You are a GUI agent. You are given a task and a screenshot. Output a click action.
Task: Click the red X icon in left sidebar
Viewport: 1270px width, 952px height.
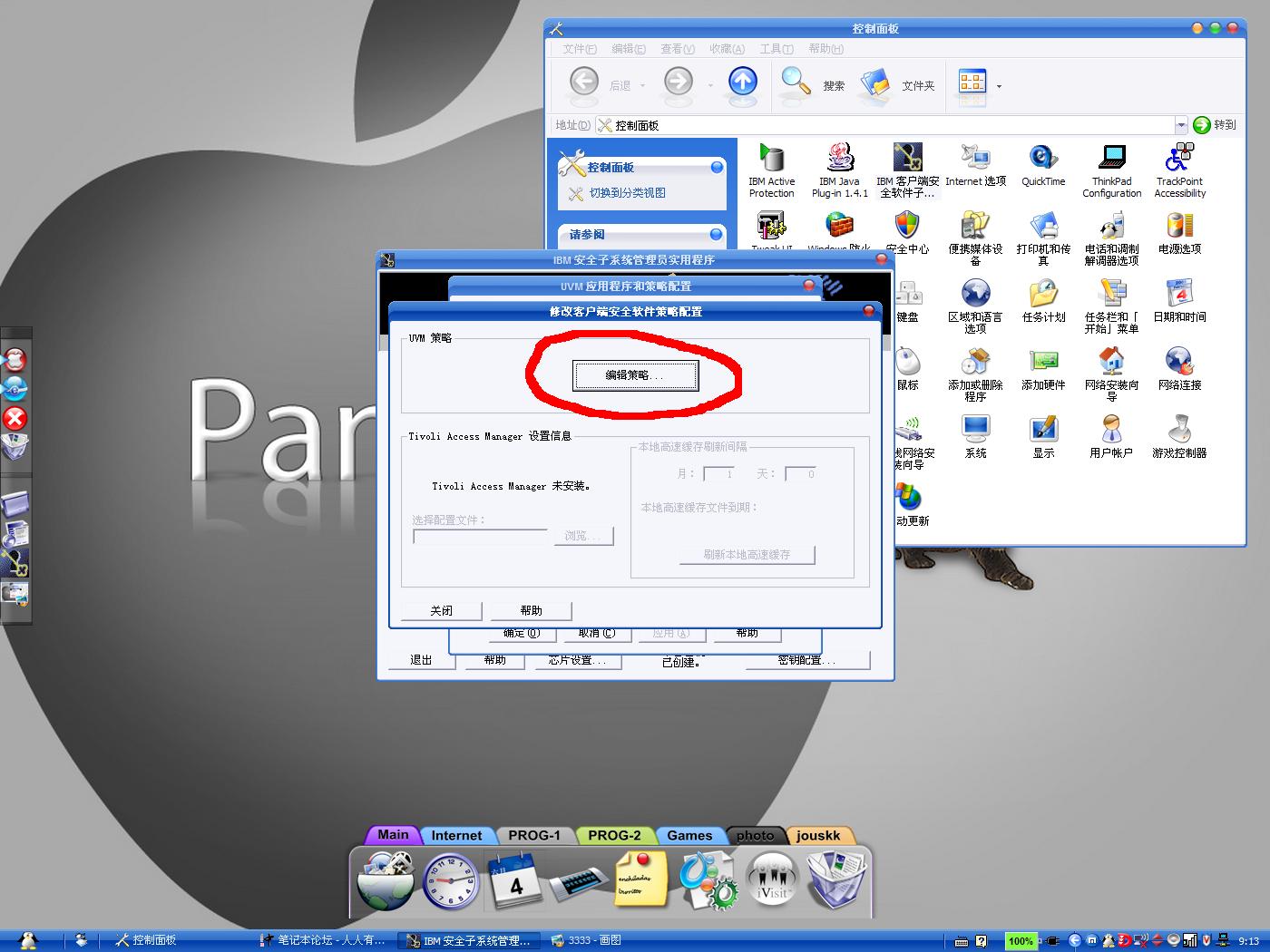(x=15, y=418)
